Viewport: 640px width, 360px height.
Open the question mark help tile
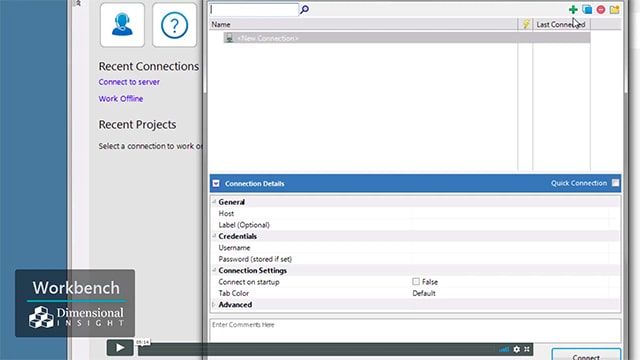click(x=174, y=25)
